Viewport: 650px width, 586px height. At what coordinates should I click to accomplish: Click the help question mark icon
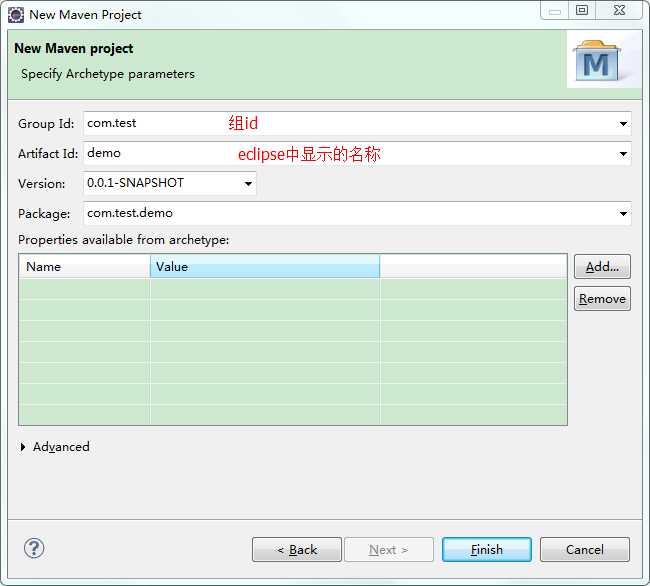(x=34, y=548)
